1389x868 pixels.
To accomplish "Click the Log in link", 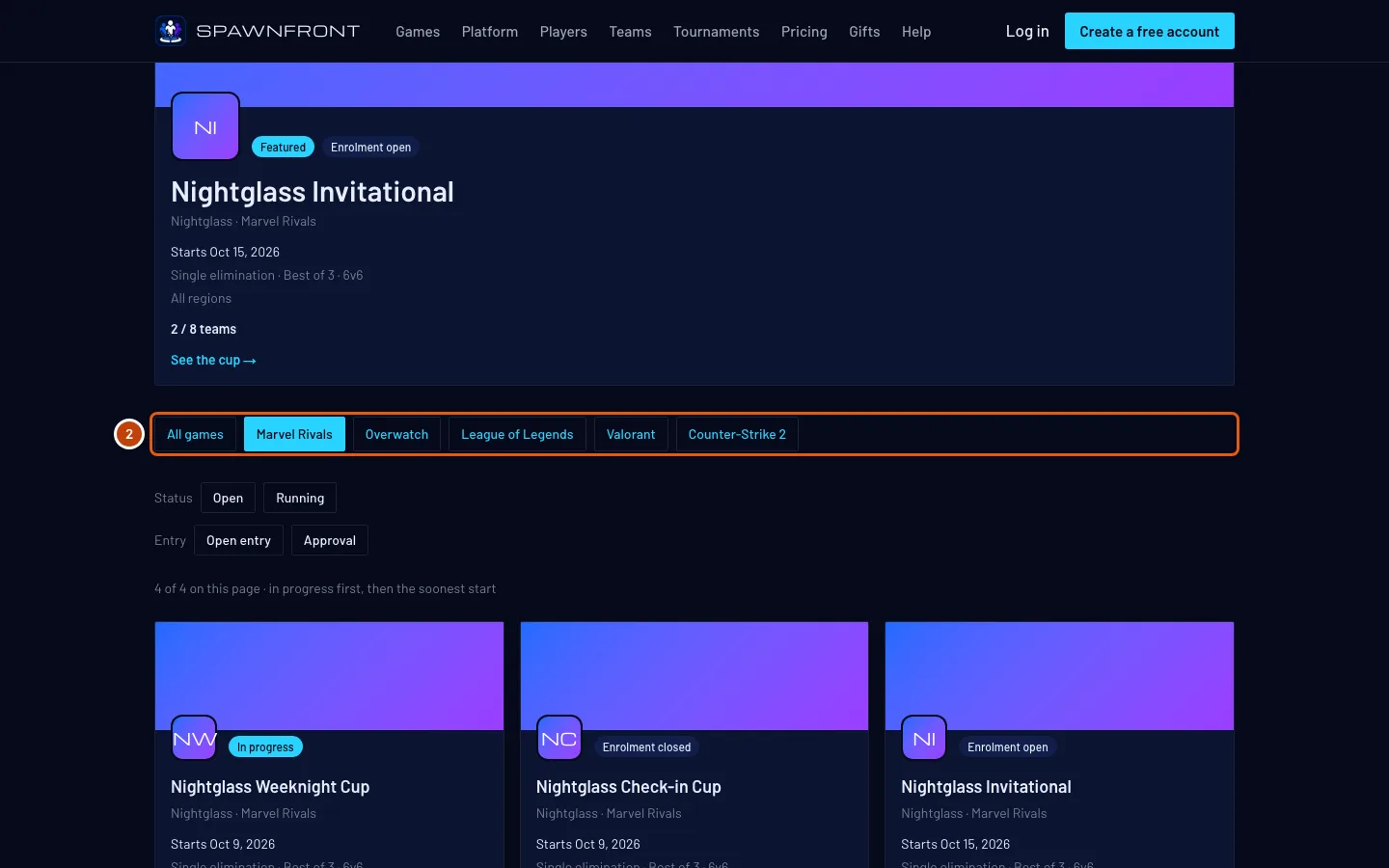I will tap(1027, 31).
